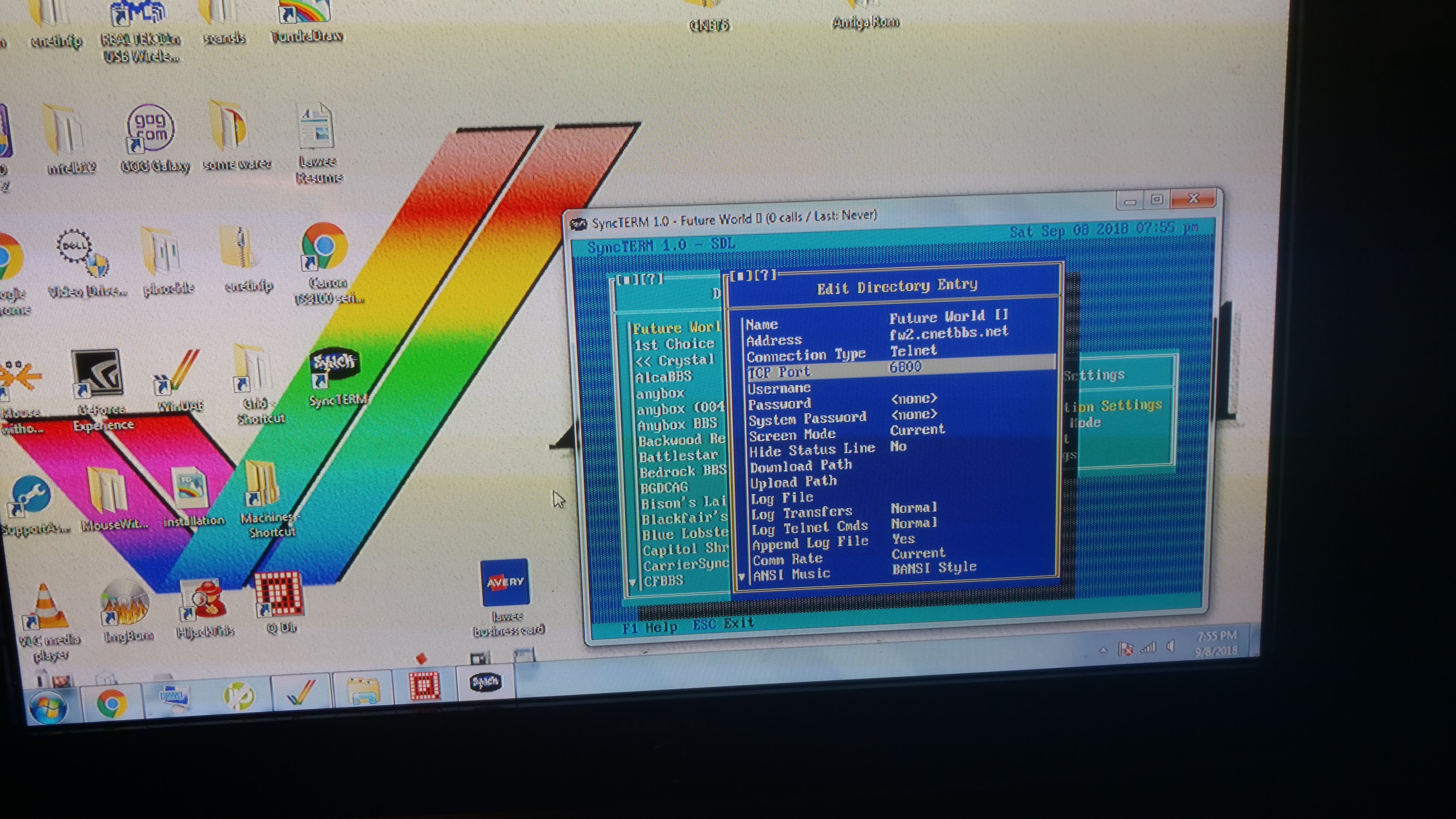Screen dimensions: 1456x819
Task: Click volume speaker tray icon
Action: coord(1171,647)
